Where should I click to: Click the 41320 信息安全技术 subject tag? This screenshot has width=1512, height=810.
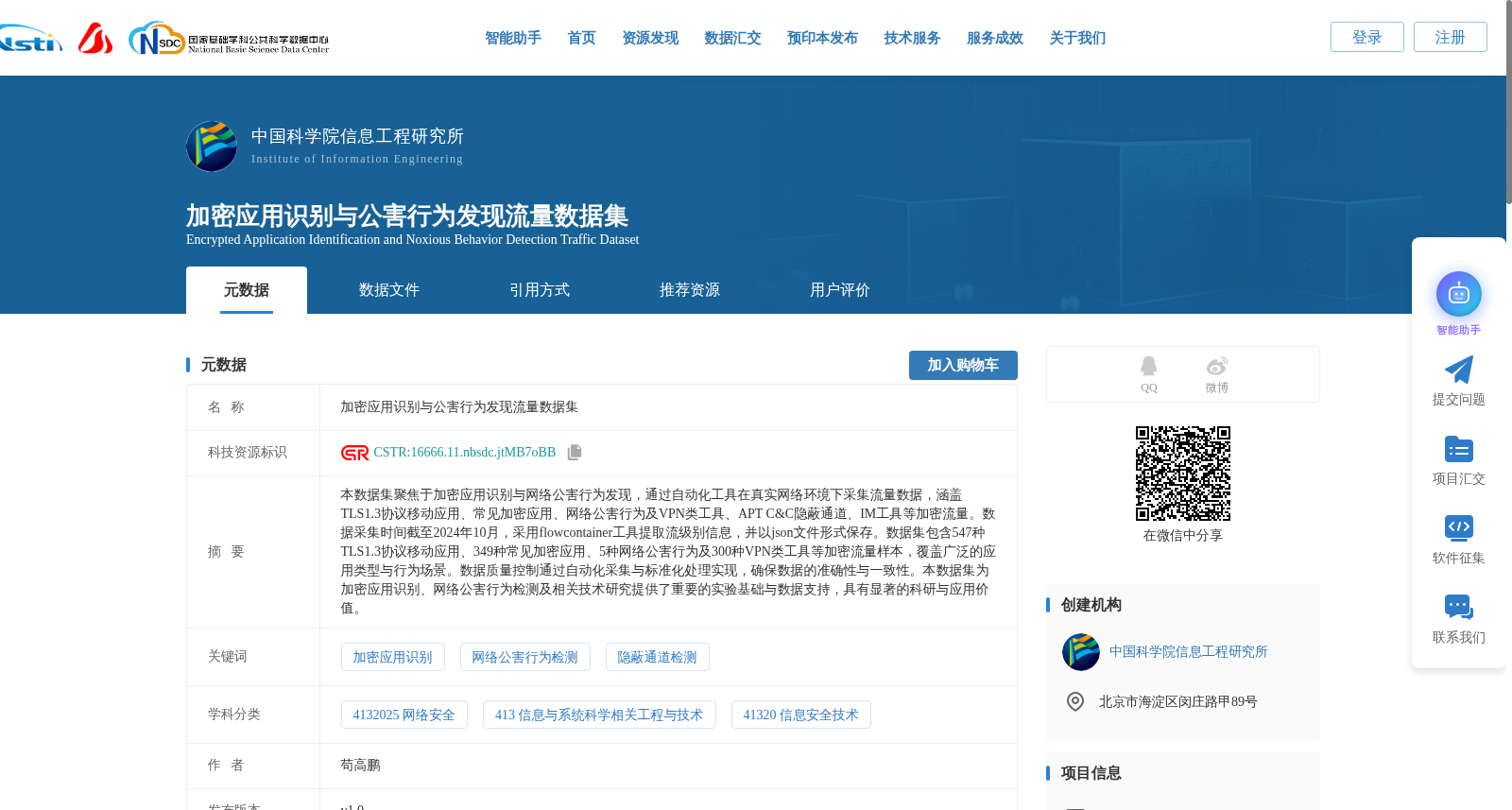(x=800, y=715)
